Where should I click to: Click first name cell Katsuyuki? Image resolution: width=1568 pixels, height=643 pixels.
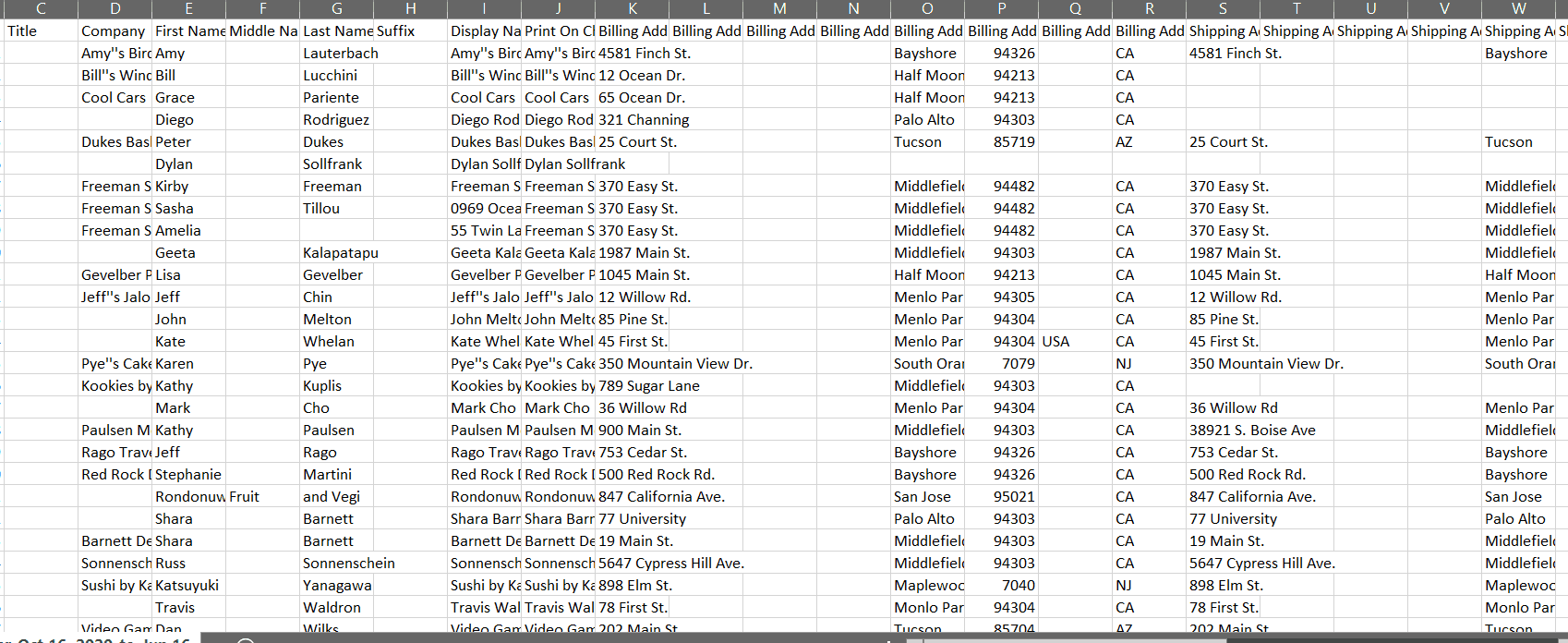click(x=189, y=585)
